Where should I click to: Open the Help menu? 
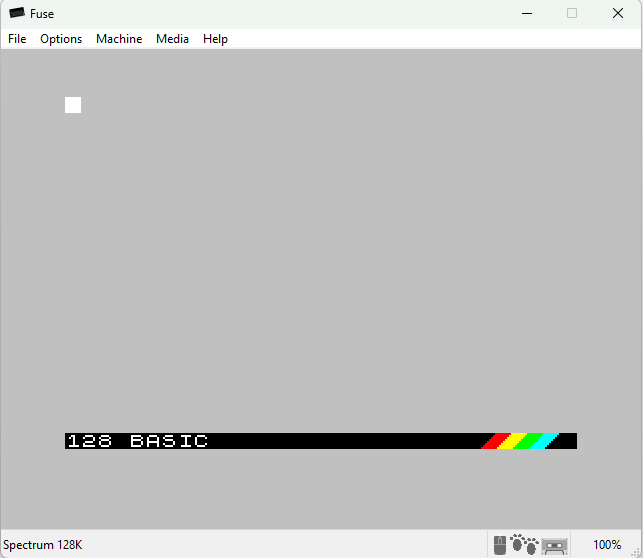point(215,39)
